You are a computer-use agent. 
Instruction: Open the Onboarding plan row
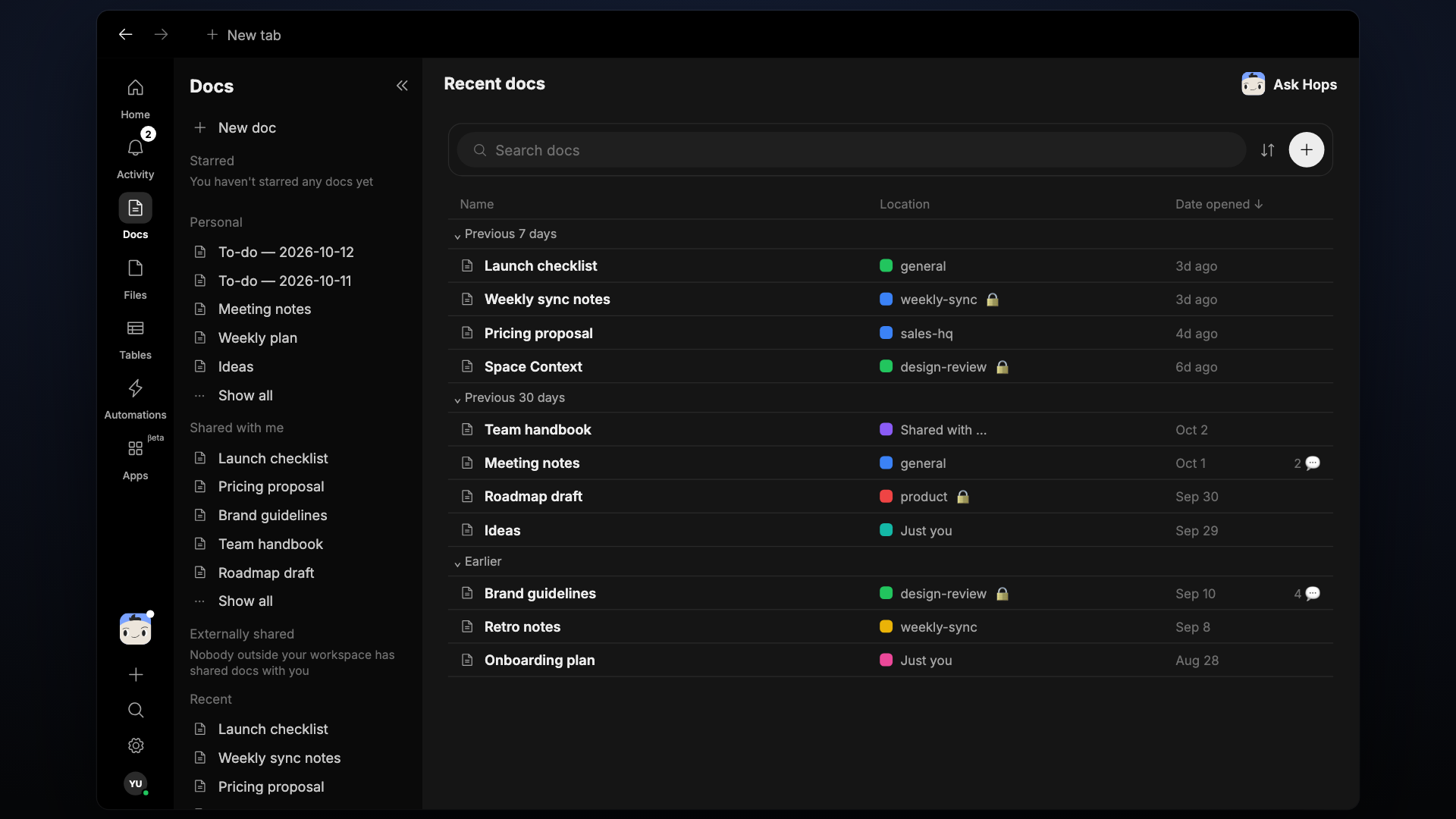click(890, 660)
